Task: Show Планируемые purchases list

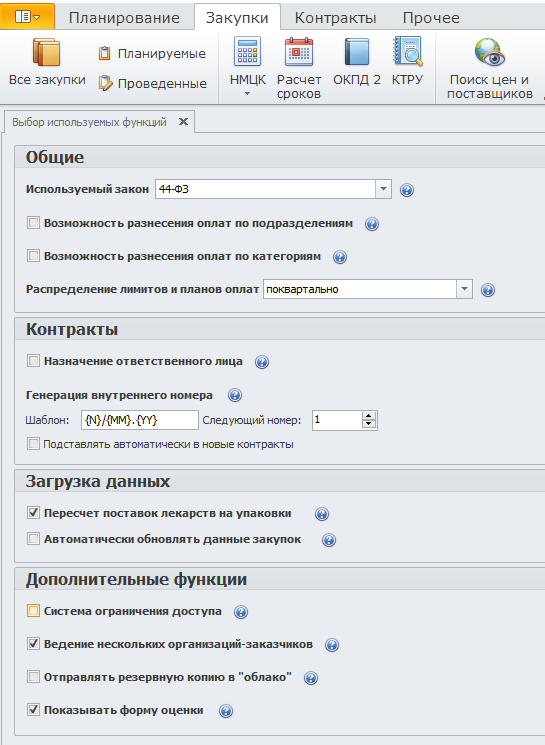Action: pos(152,54)
